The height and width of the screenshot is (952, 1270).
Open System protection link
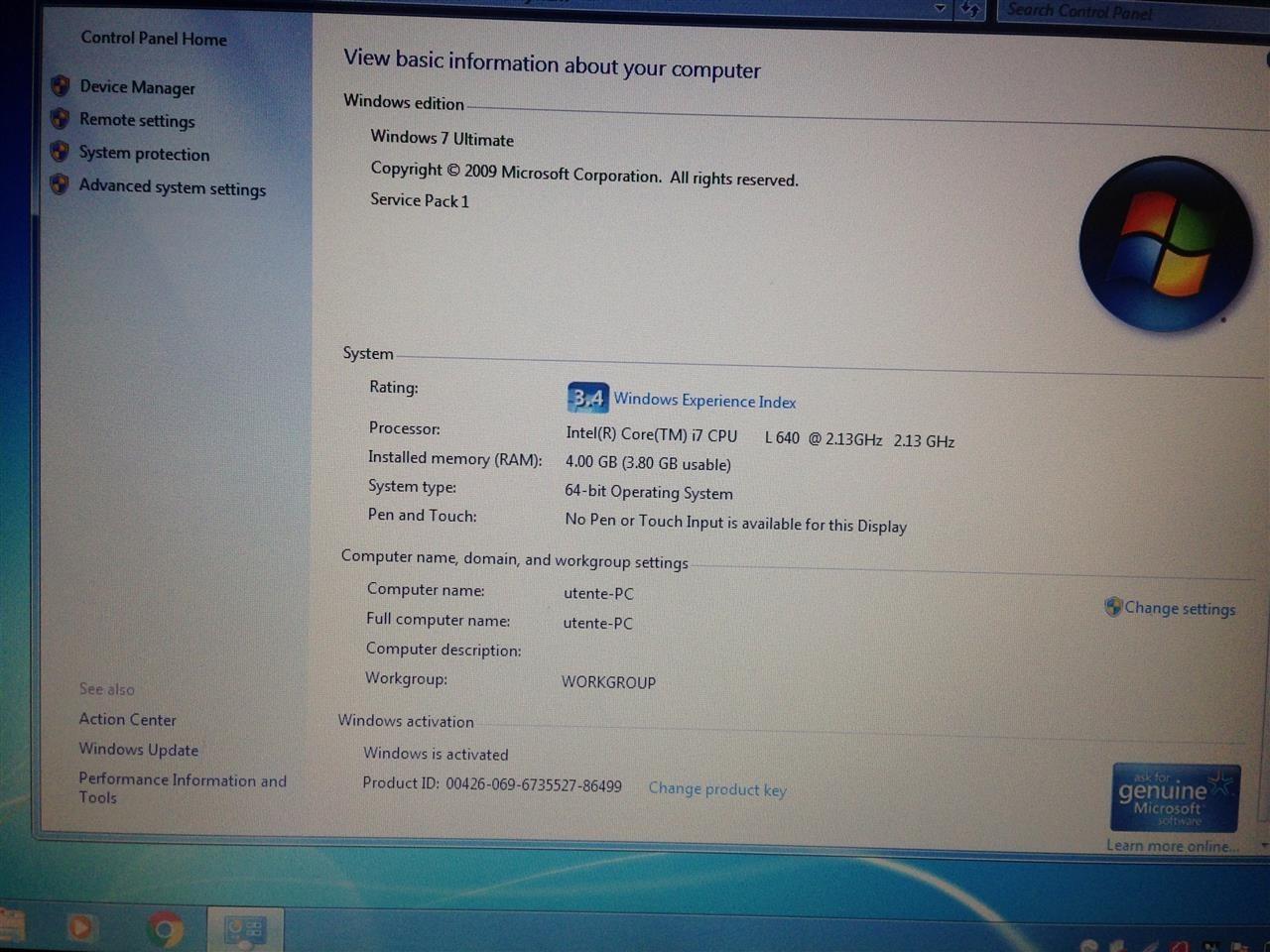tap(144, 154)
